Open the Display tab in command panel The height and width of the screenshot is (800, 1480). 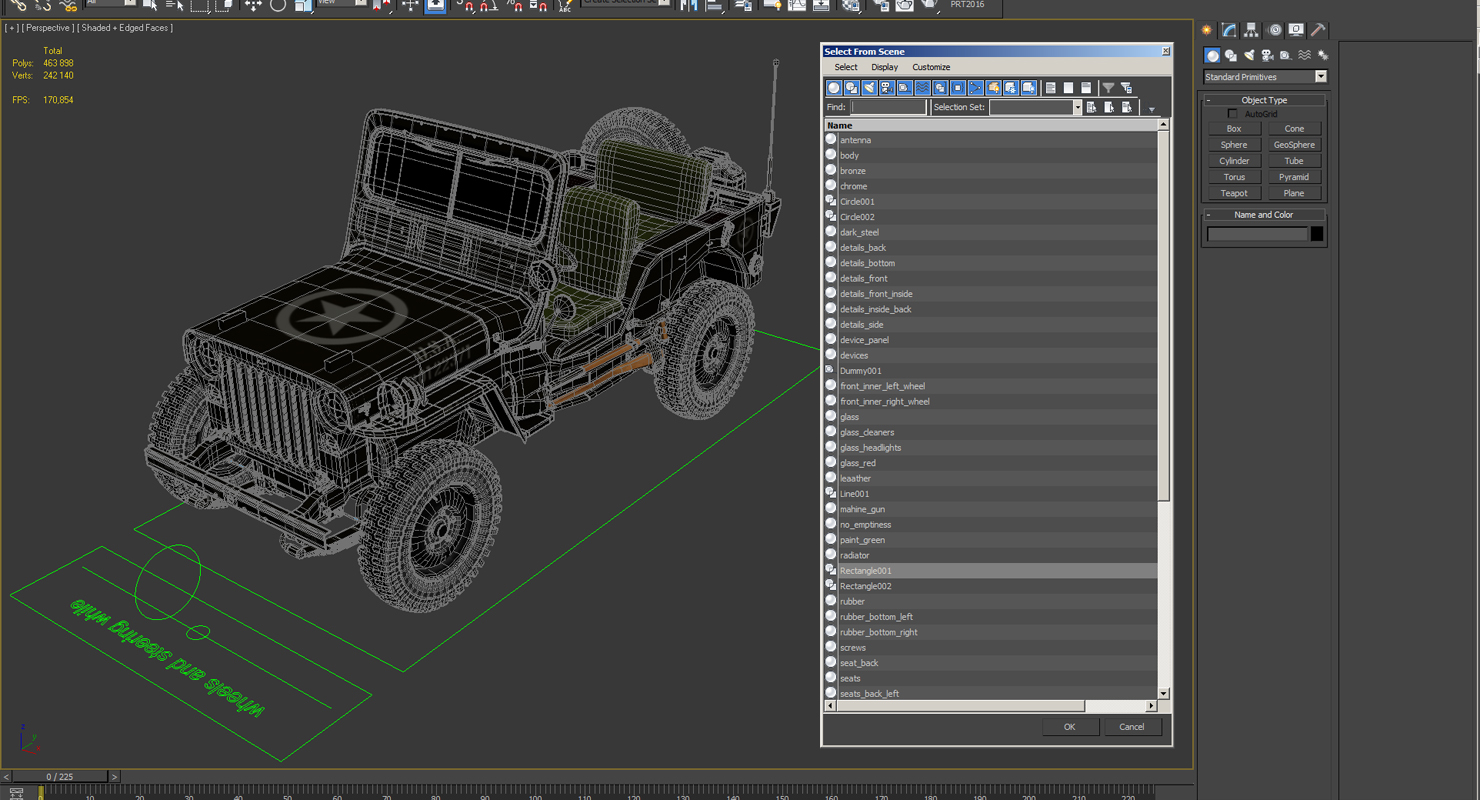1296,30
